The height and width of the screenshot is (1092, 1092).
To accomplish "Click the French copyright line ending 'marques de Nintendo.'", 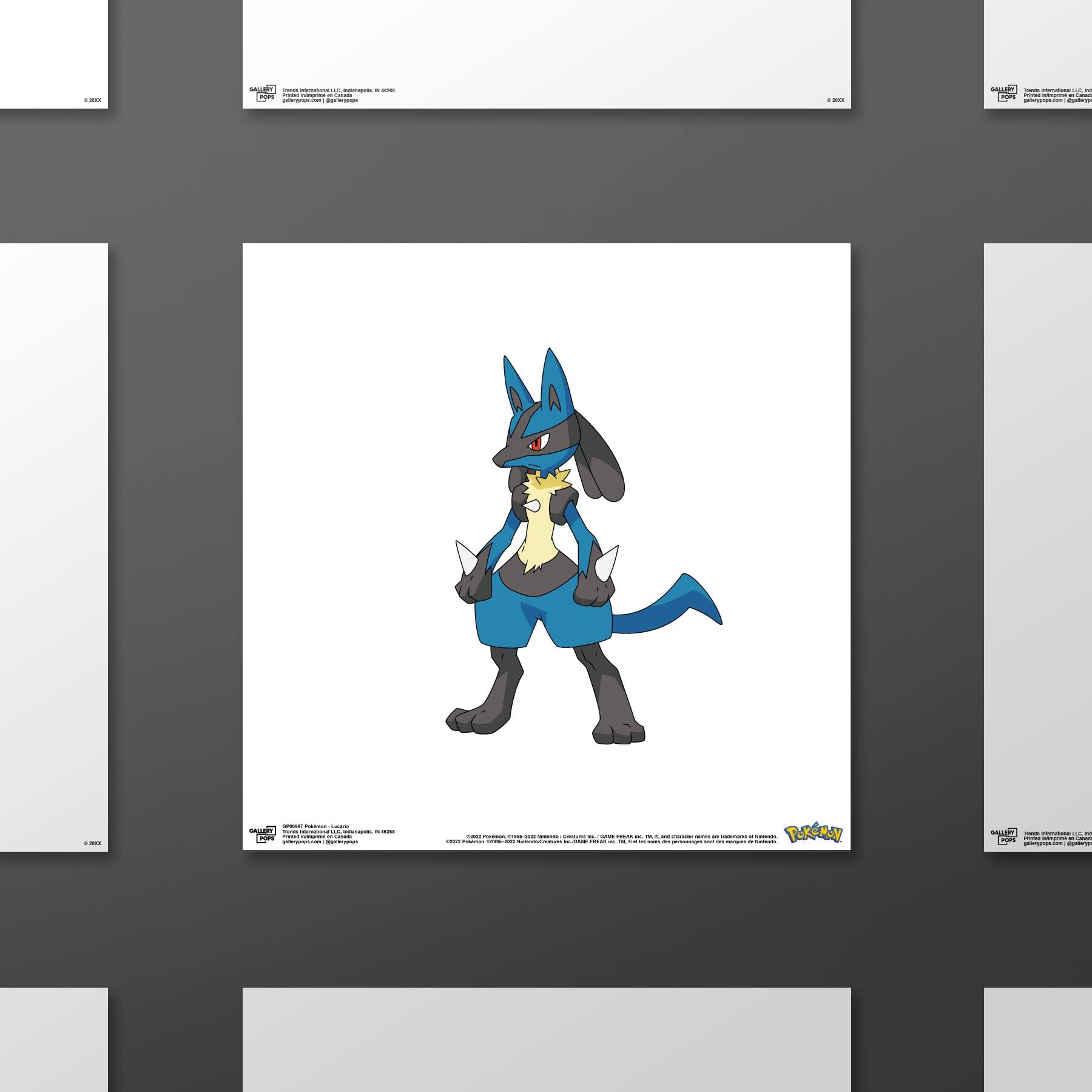I will coord(612,841).
